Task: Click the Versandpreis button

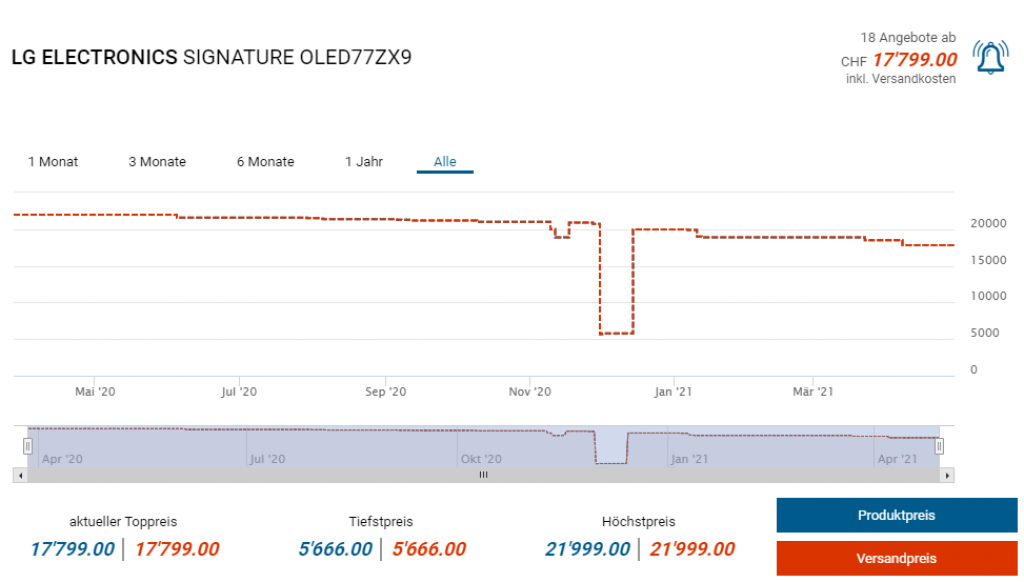Action: point(897,558)
